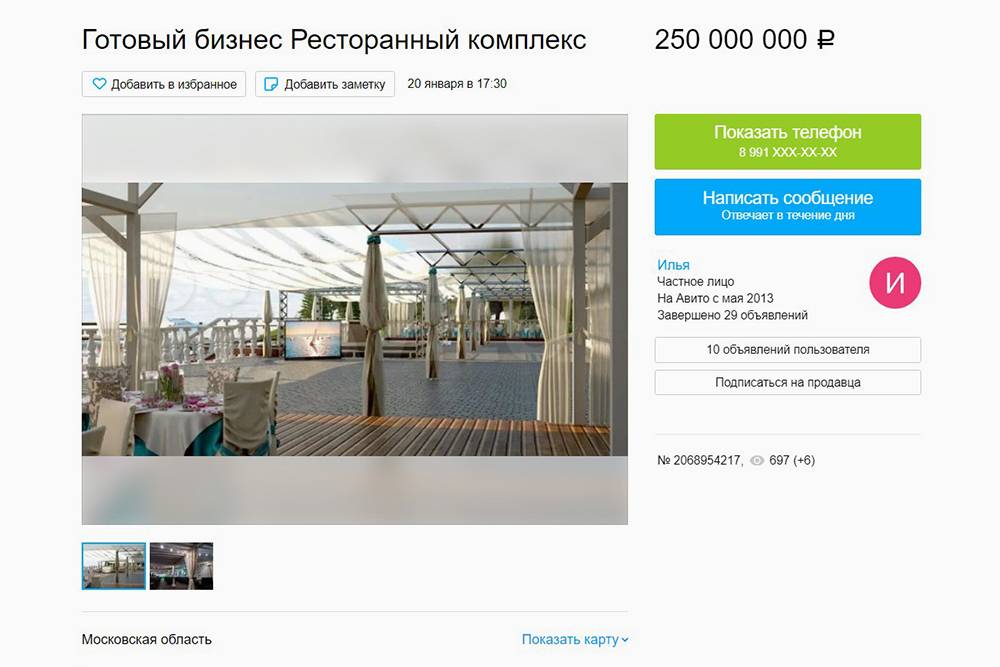Reveal phone number with Показать телефон

coord(788,142)
